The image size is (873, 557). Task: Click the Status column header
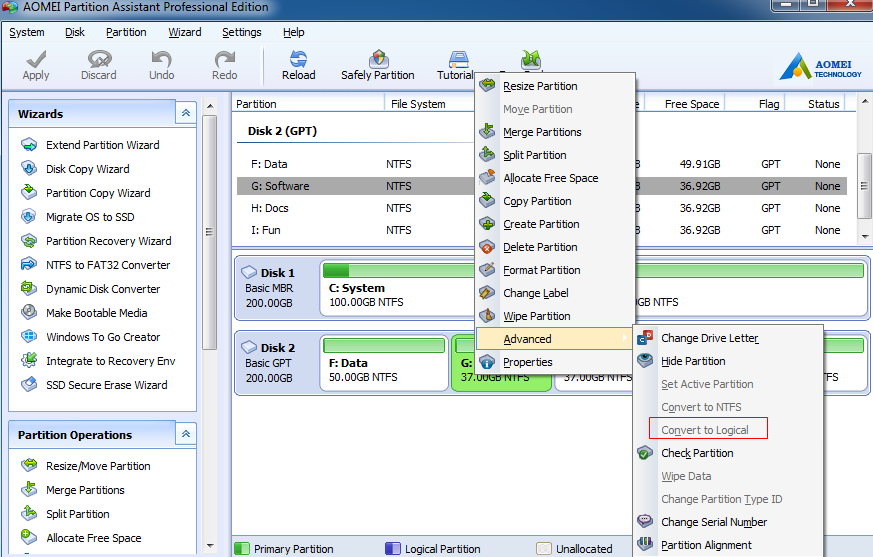[x=816, y=104]
